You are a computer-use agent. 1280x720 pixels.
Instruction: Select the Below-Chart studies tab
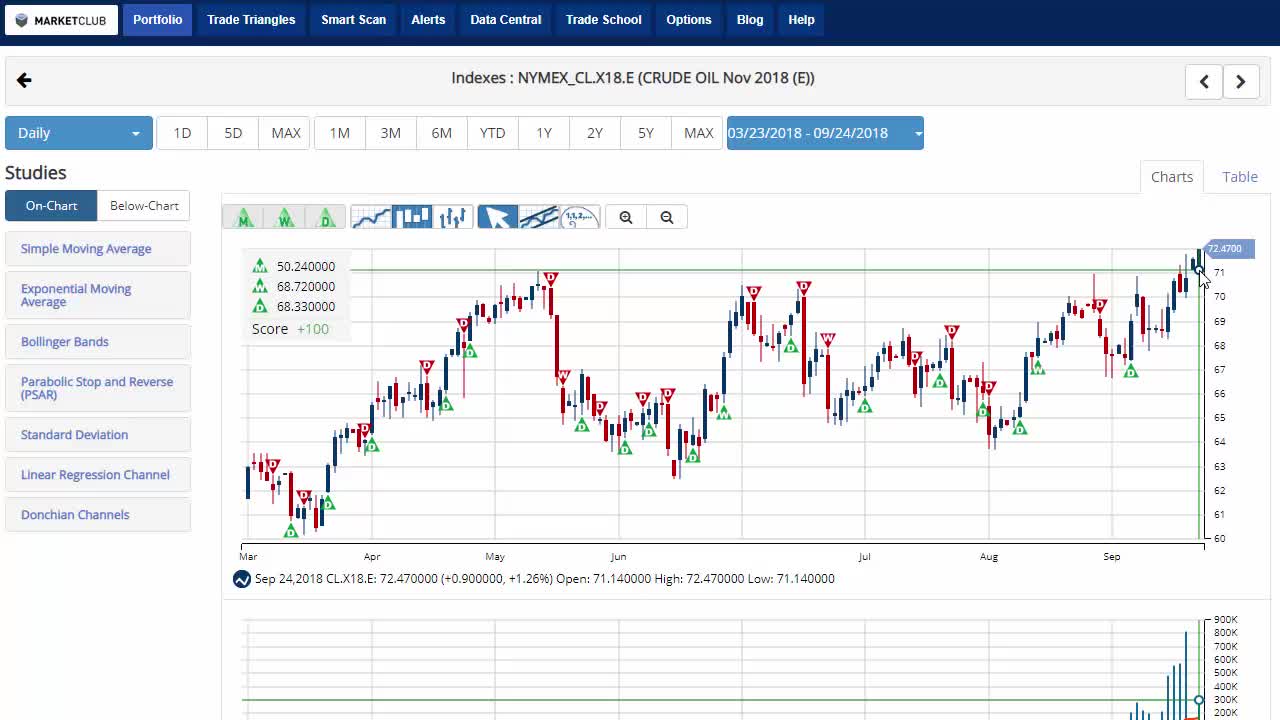click(144, 205)
